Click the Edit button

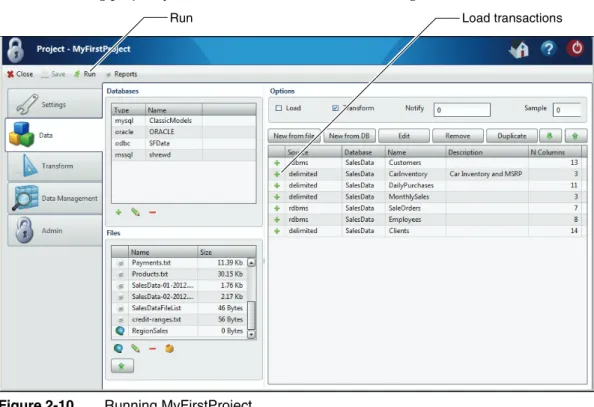pyautogui.click(x=404, y=136)
